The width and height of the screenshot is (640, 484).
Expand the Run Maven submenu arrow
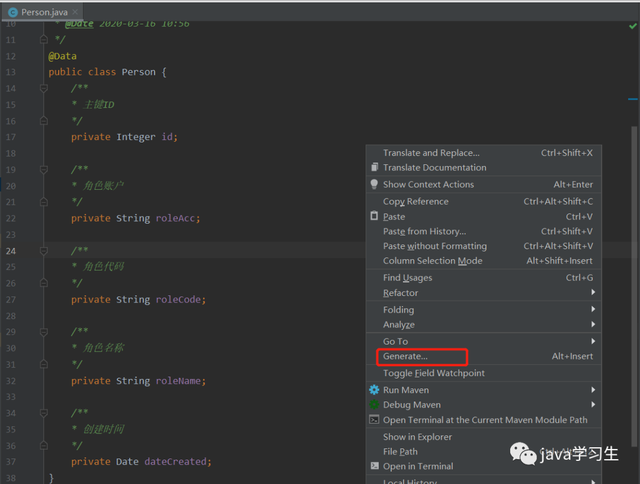[593, 390]
